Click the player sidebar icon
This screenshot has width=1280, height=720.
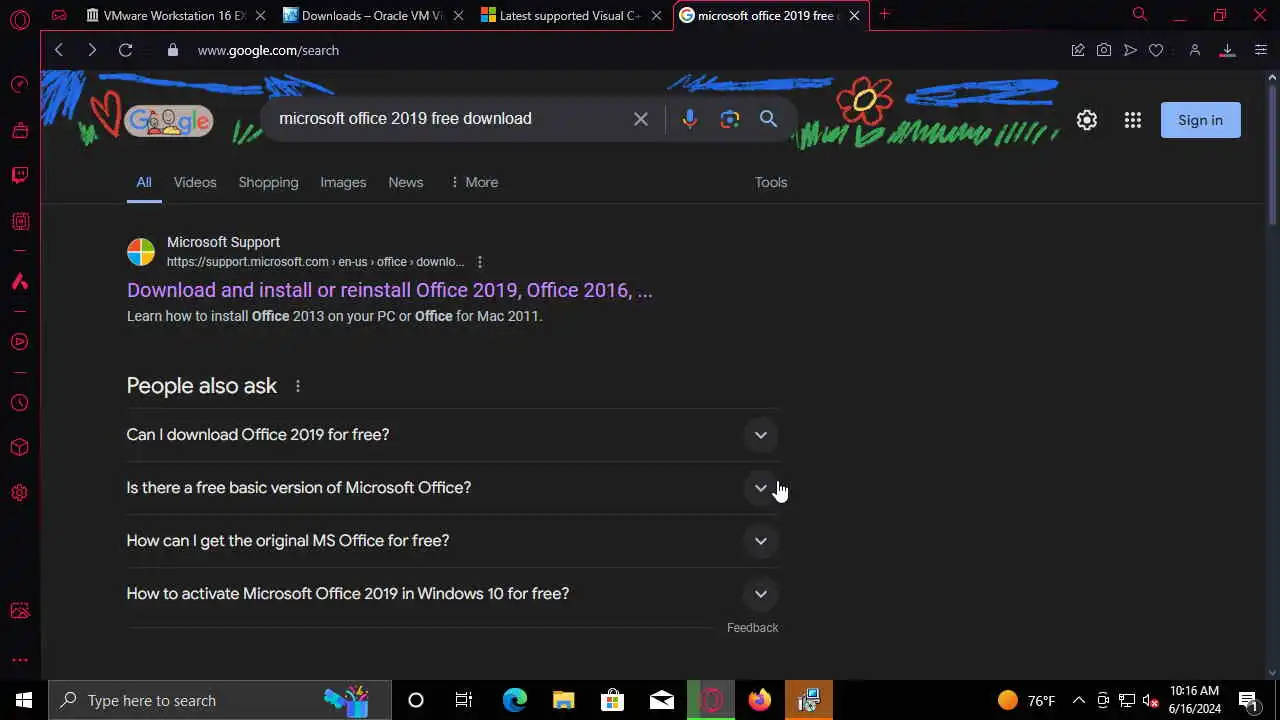pos(20,342)
